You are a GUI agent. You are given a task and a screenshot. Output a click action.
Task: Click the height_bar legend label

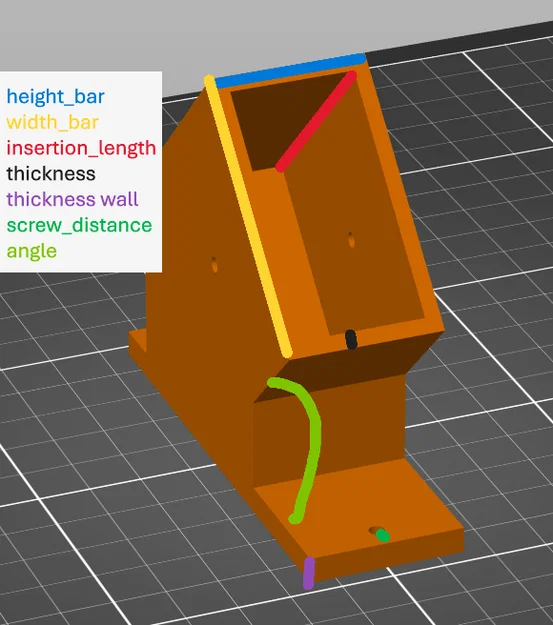[55, 96]
